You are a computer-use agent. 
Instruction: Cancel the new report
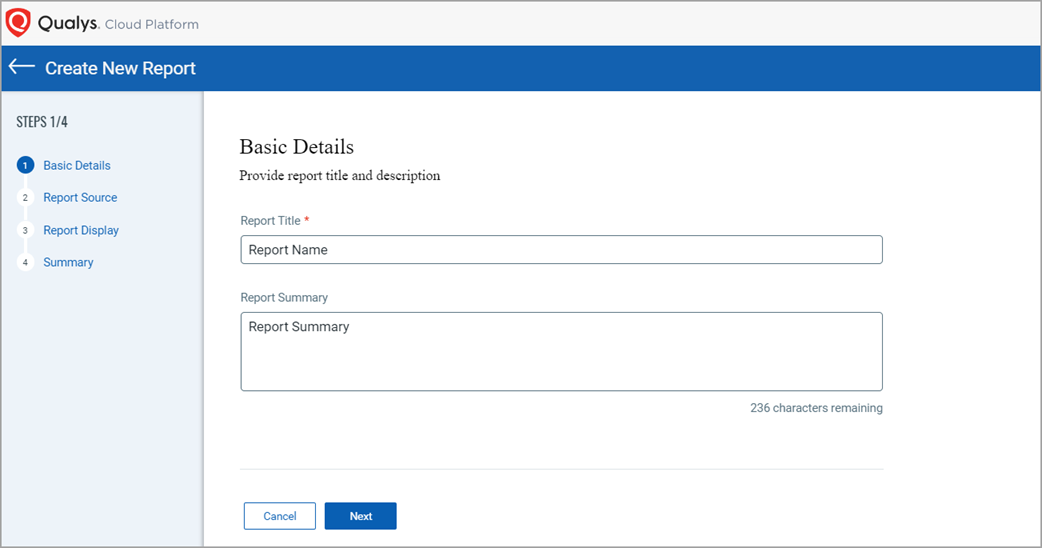[280, 516]
